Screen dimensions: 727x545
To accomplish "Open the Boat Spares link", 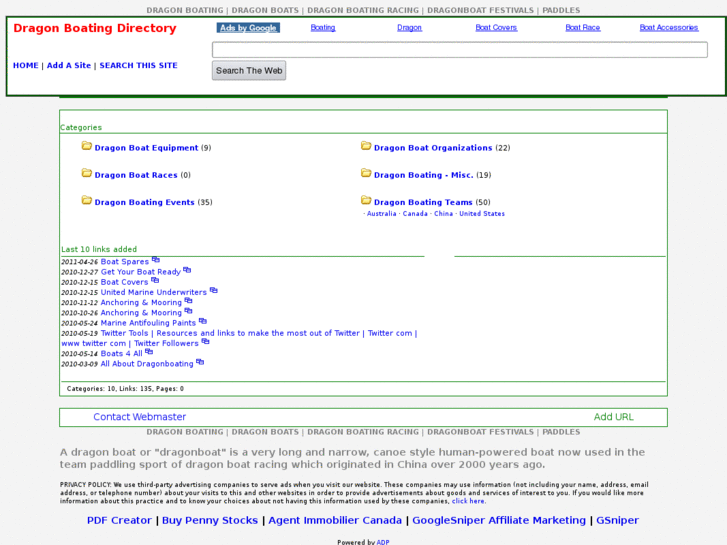I will 125,262.
